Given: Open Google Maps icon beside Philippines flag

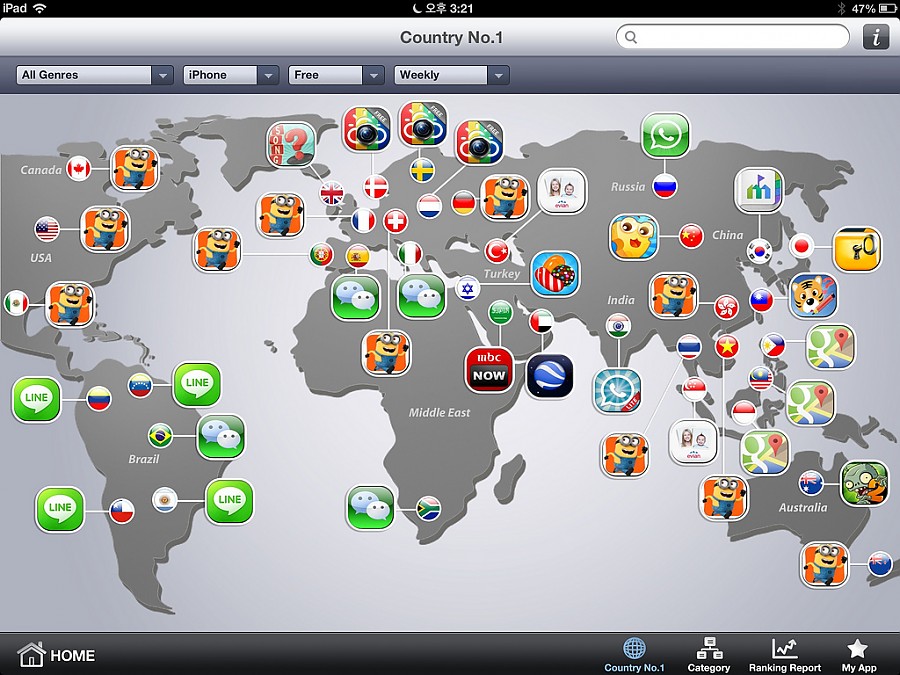Looking at the screenshot, I should [x=831, y=347].
